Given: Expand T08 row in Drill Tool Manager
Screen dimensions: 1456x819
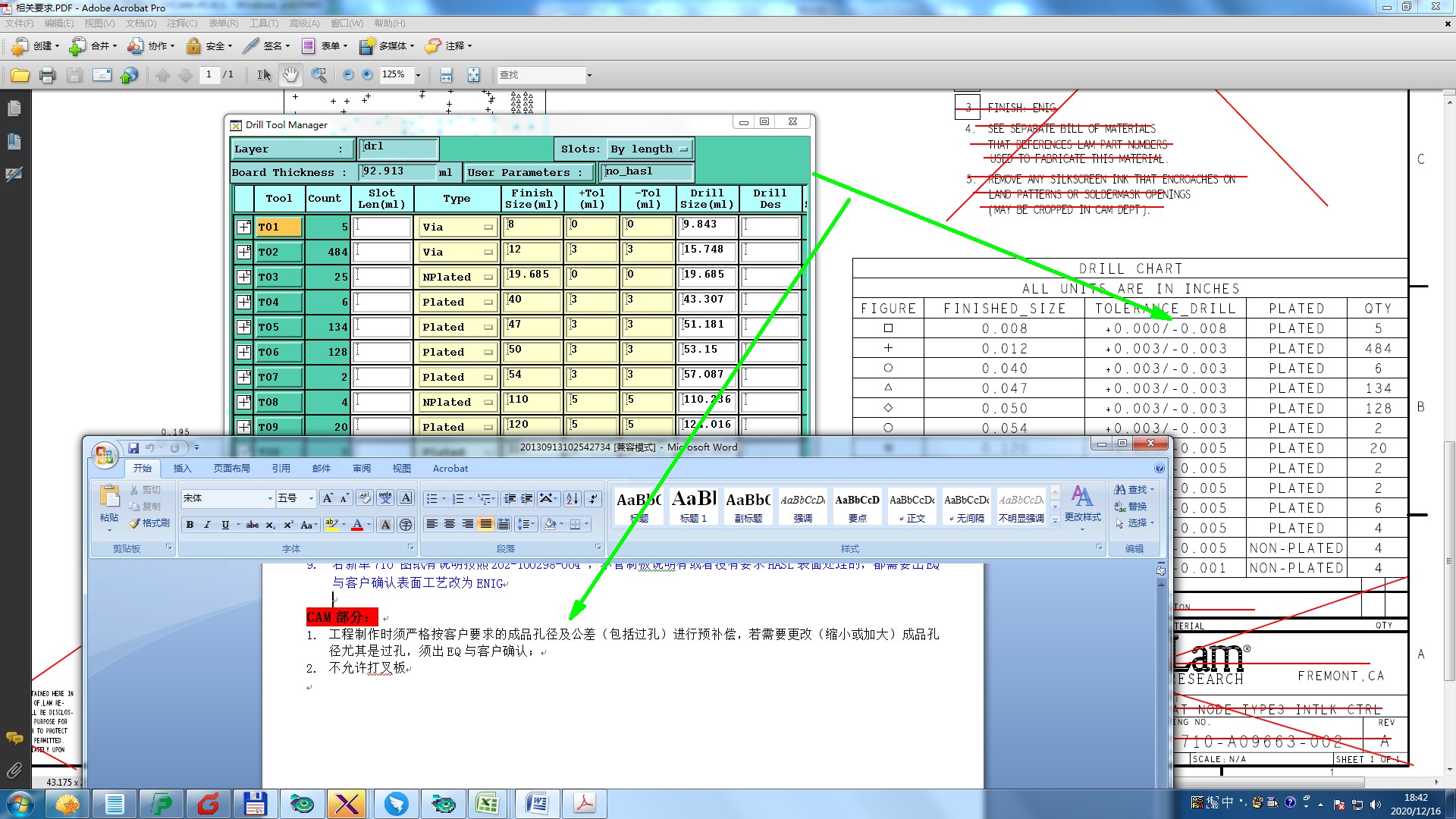Looking at the screenshot, I should click(243, 402).
